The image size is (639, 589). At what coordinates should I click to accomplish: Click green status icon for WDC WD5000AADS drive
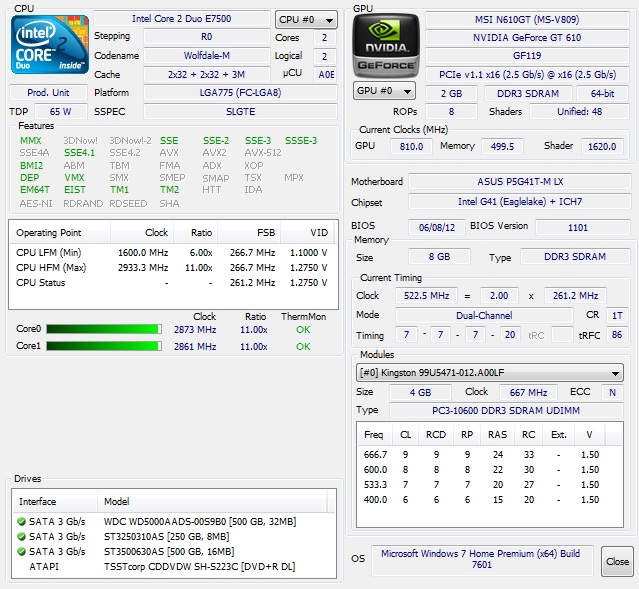(21, 521)
